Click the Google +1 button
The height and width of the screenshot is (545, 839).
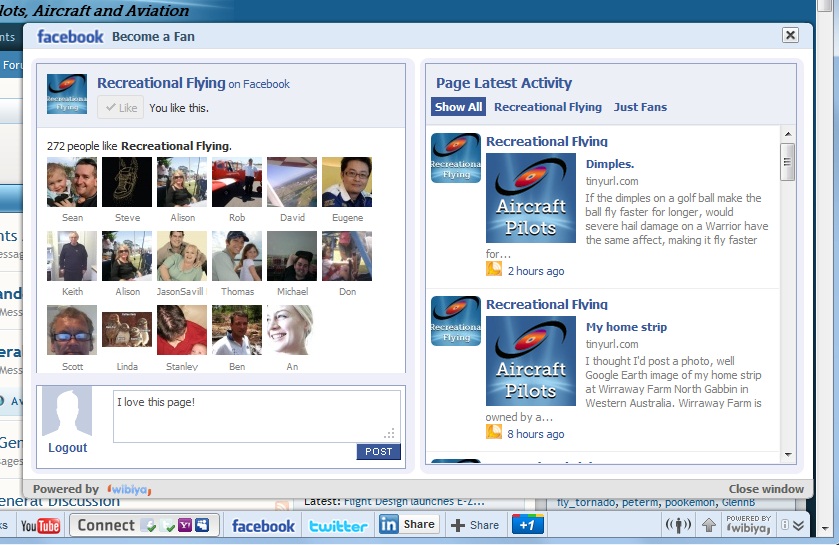528,525
